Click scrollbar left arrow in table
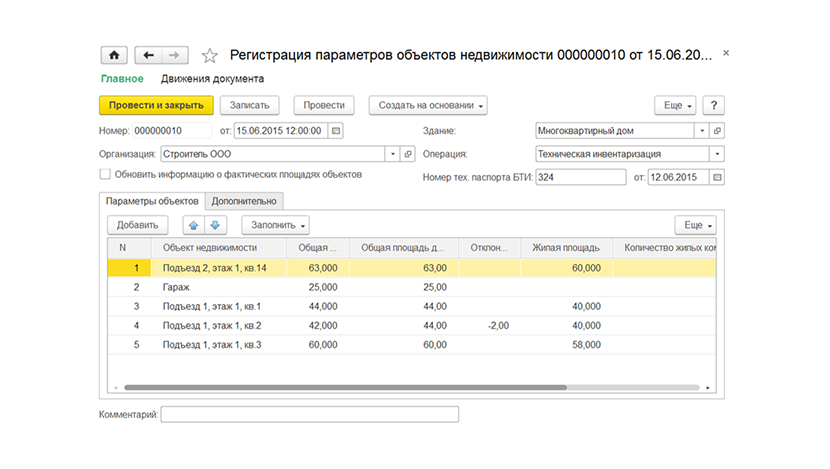The height and width of the screenshot is (469, 830). coord(116,387)
